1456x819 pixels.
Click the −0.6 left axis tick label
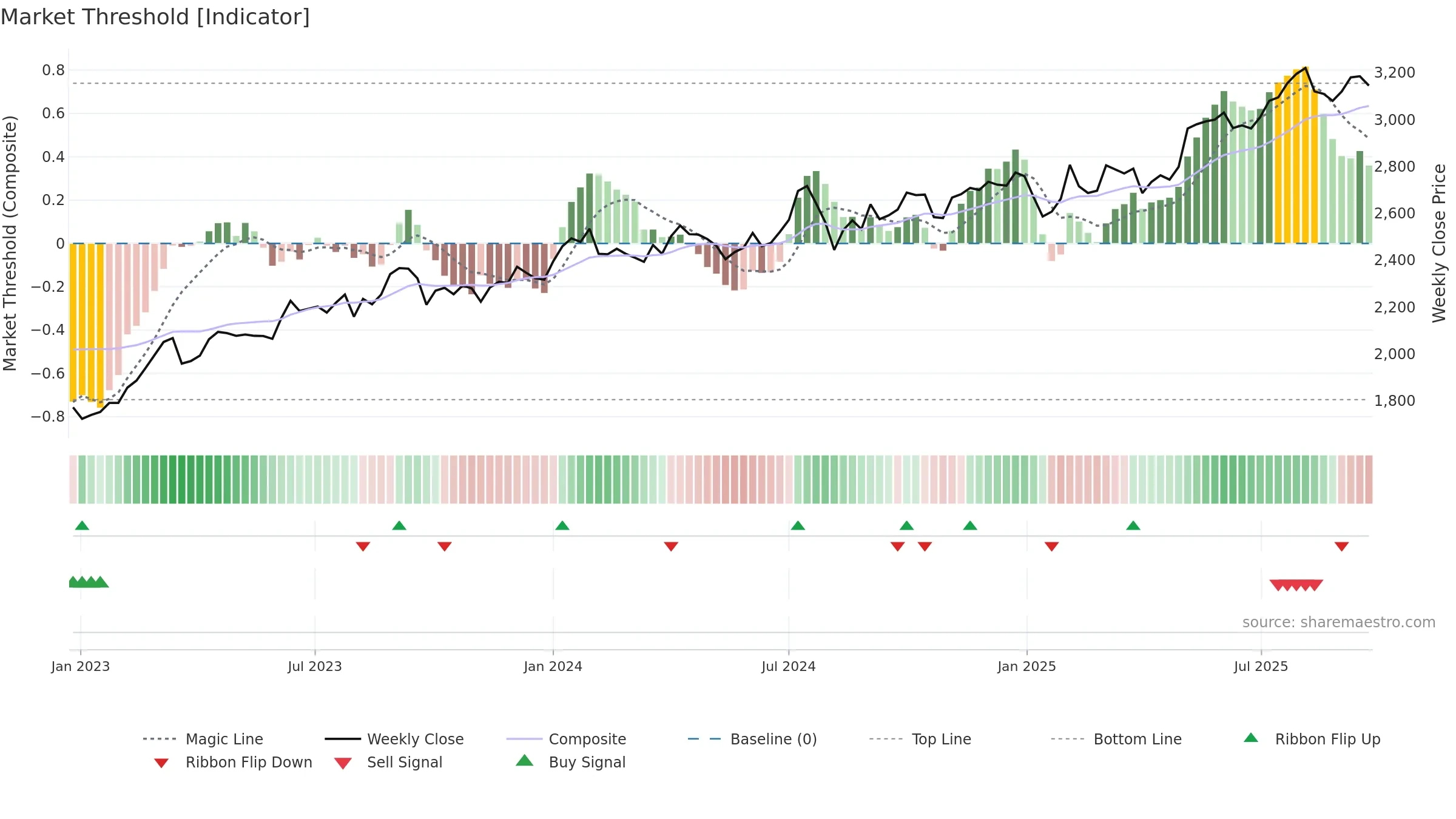tap(48, 373)
